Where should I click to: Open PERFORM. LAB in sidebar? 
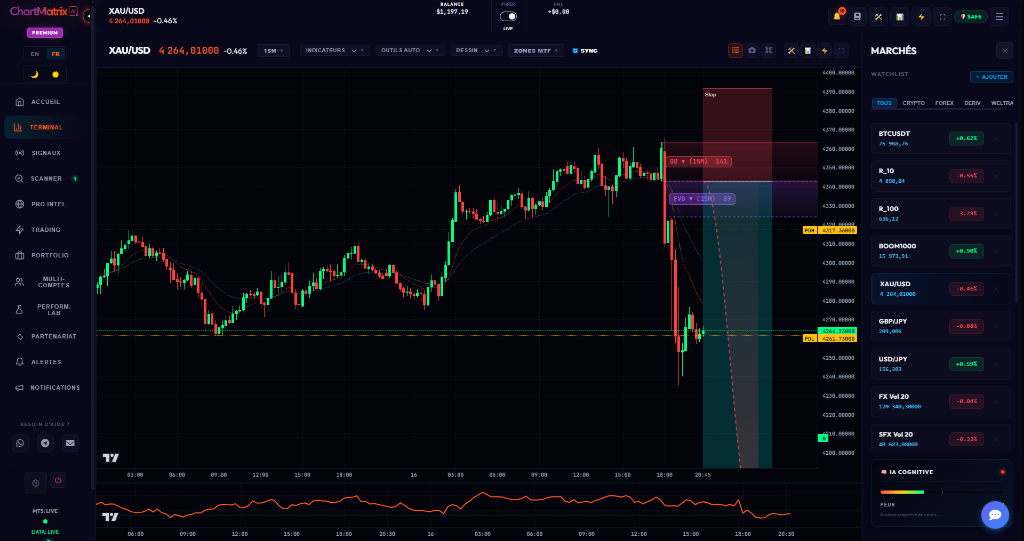tap(46, 309)
